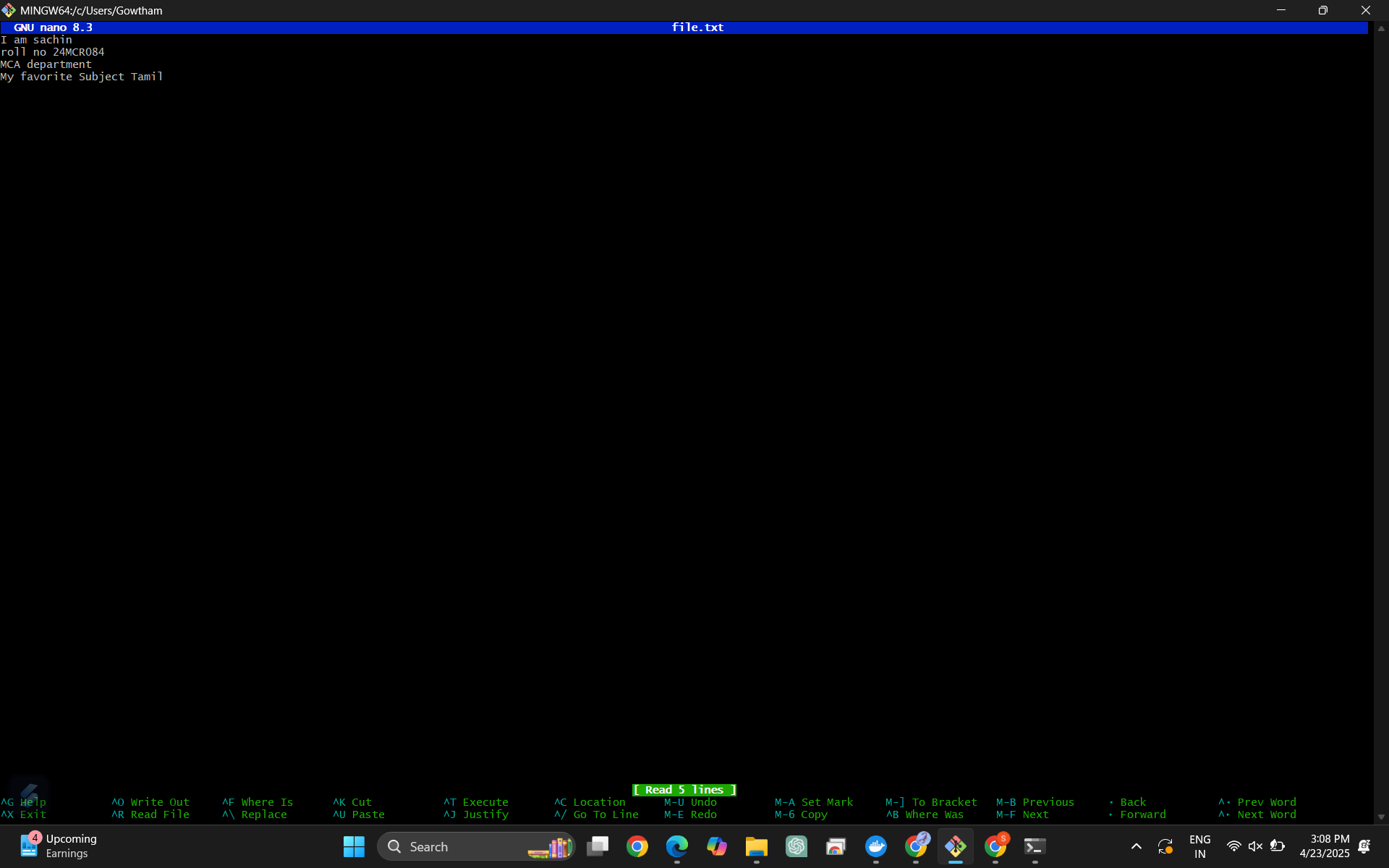Click M-U Undo shortcut label
The height and width of the screenshot is (868, 1389).
click(691, 802)
